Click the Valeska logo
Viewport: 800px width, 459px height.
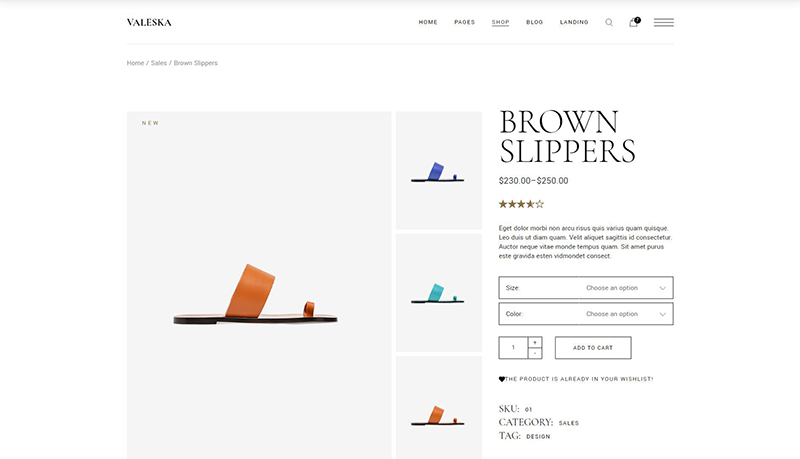click(149, 22)
